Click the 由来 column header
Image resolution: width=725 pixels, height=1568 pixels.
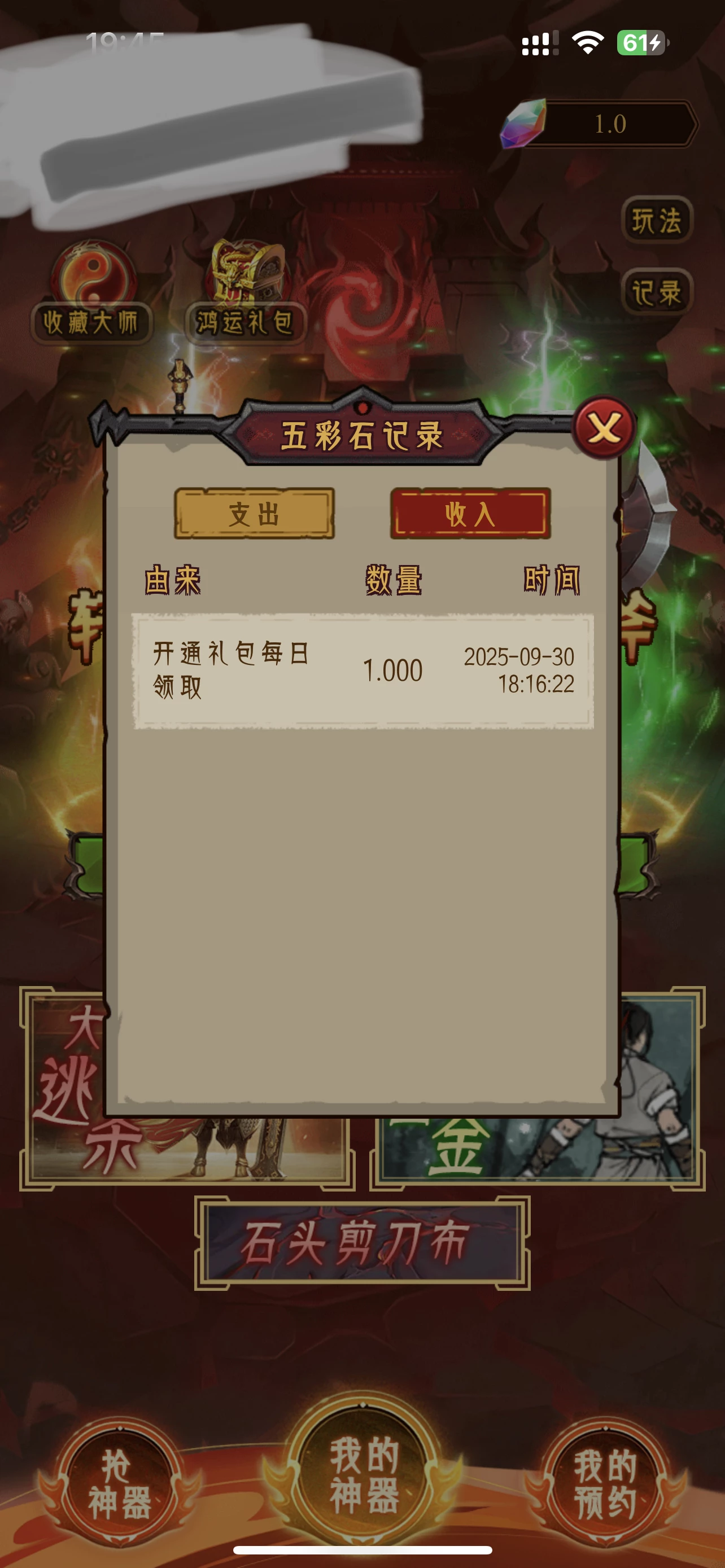[173, 580]
